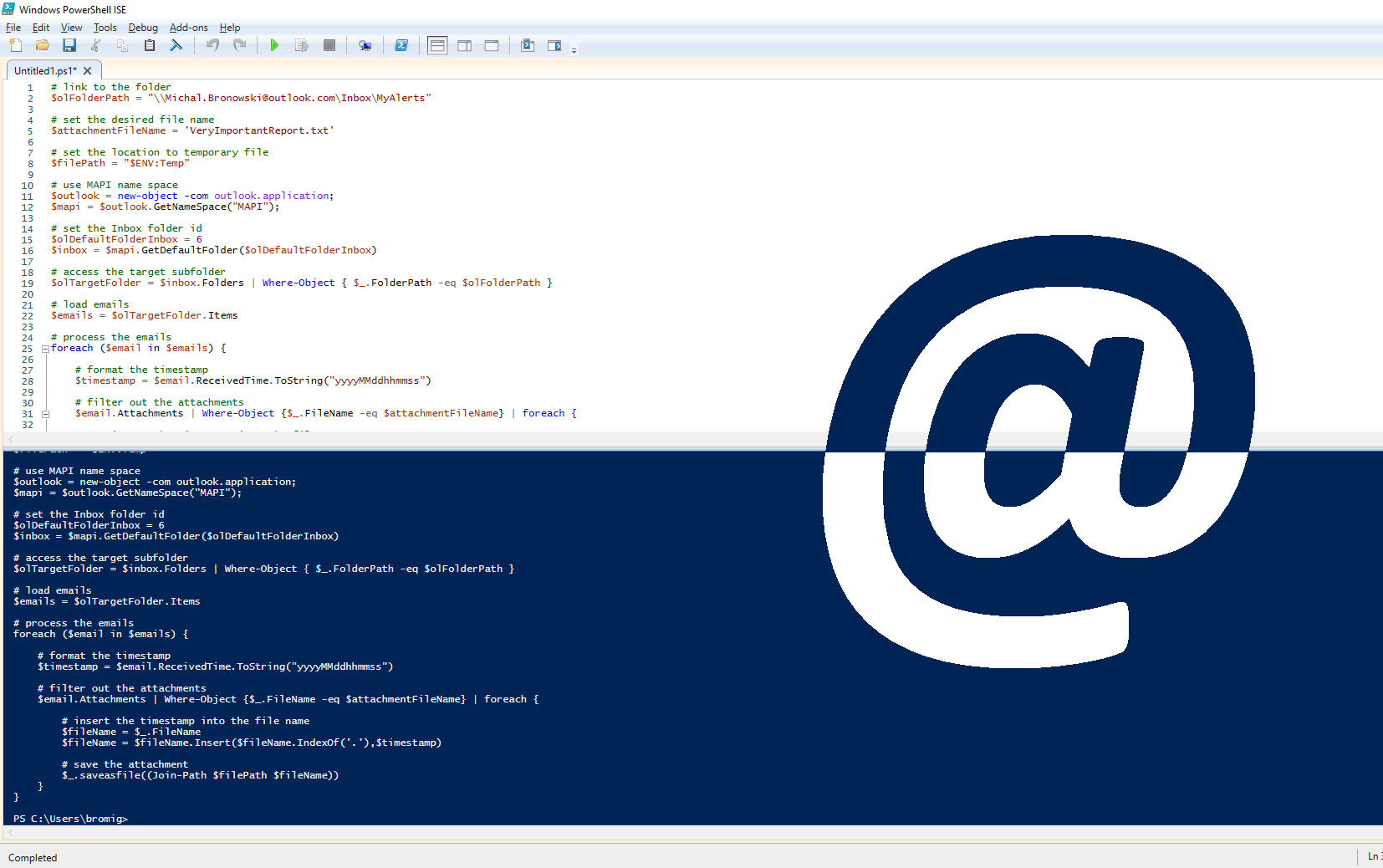Screen dimensions: 1383x868
Task: Show script pane on the right
Action: [x=465, y=45]
